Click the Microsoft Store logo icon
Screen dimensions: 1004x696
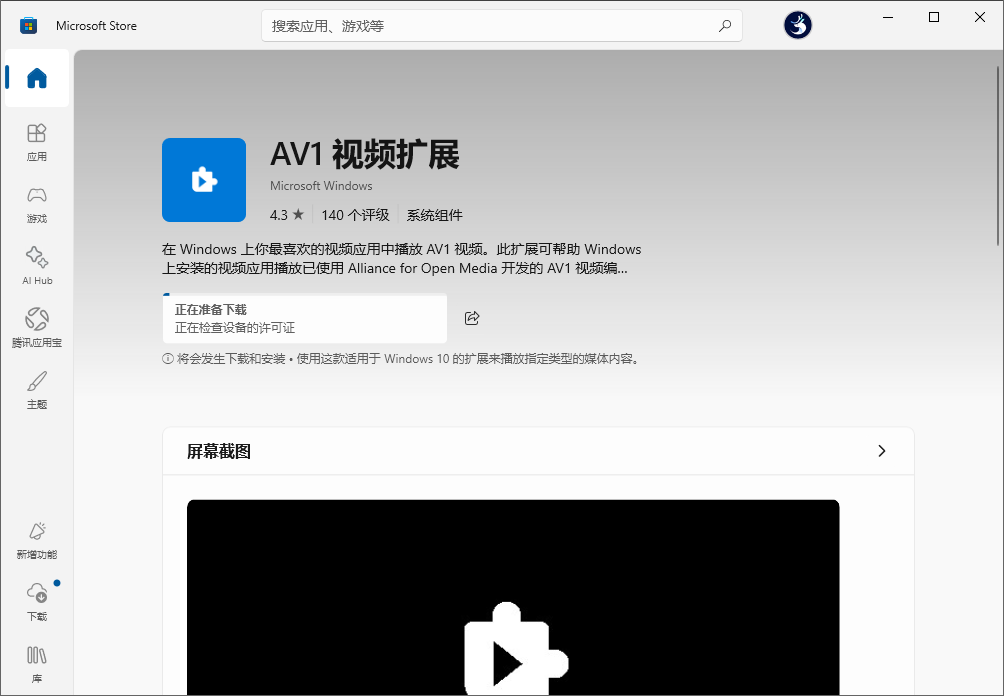[x=28, y=26]
